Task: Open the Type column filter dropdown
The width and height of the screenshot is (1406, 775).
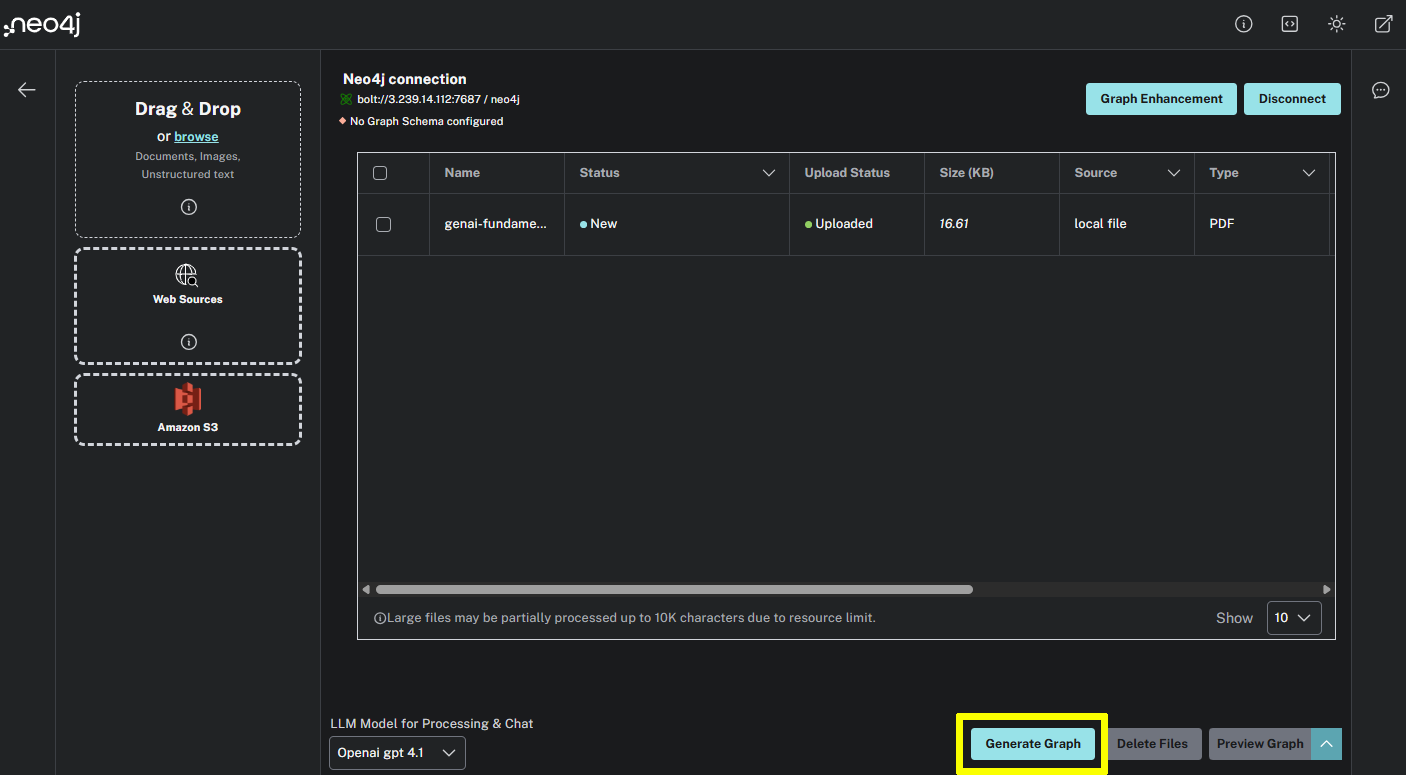Action: click(1309, 173)
